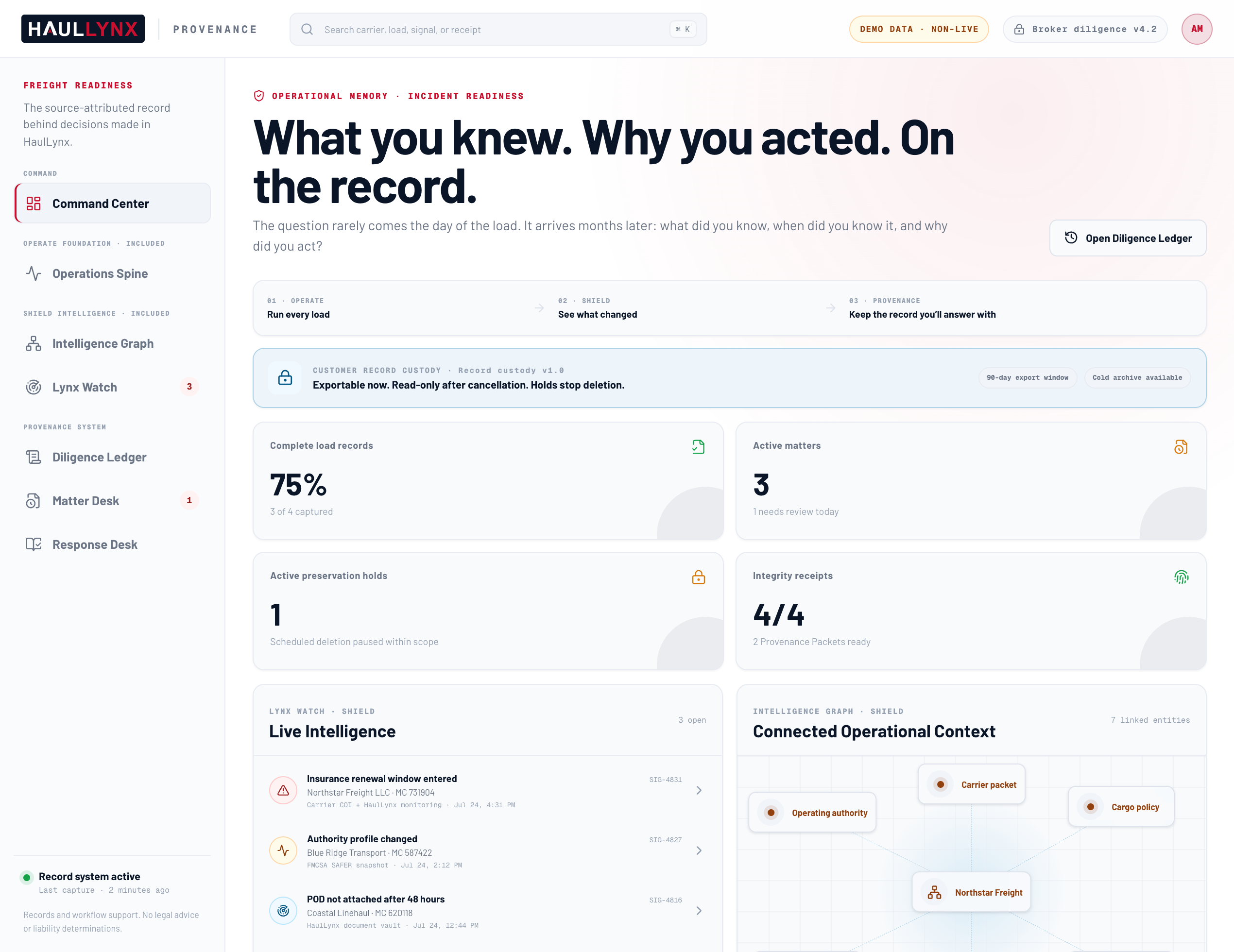Click the Command Center grid icon
The width and height of the screenshot is (1234, 952).
coord(34,204)
